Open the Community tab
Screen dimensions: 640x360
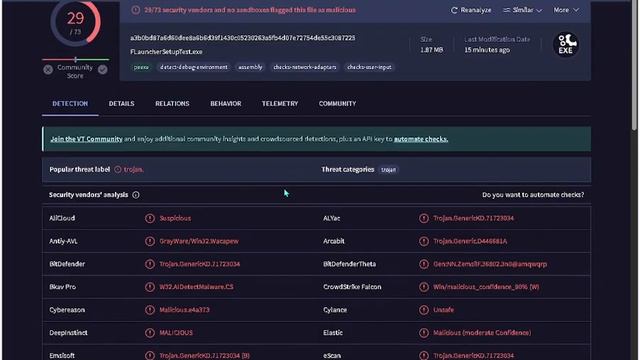(338, 104)
